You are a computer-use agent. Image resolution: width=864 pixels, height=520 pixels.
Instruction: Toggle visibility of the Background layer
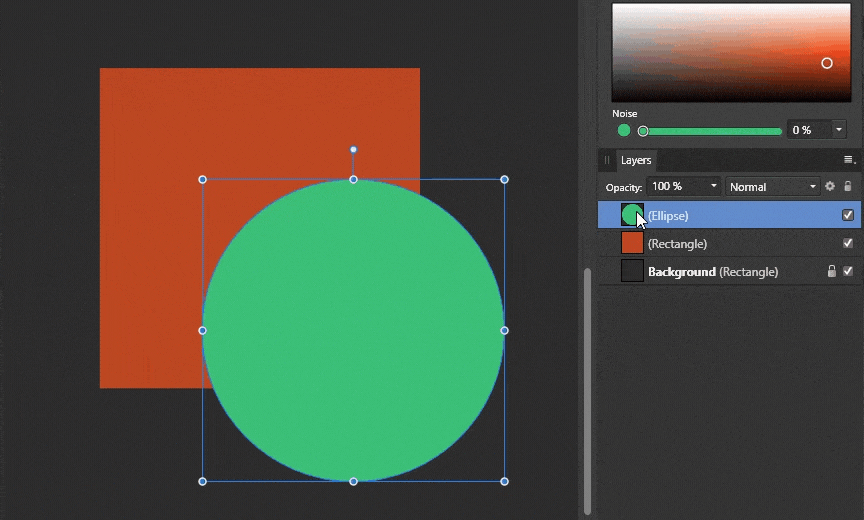[x=848, y=271]
